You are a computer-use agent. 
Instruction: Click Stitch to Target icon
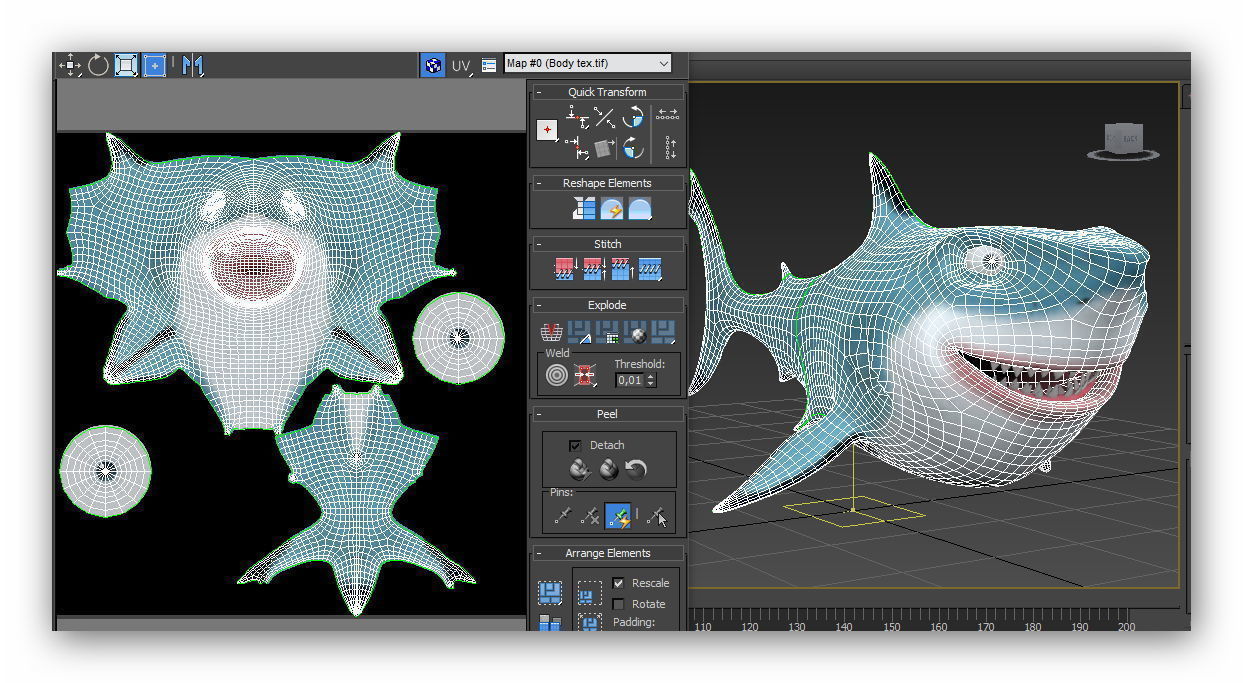click(x=566, y=269)
